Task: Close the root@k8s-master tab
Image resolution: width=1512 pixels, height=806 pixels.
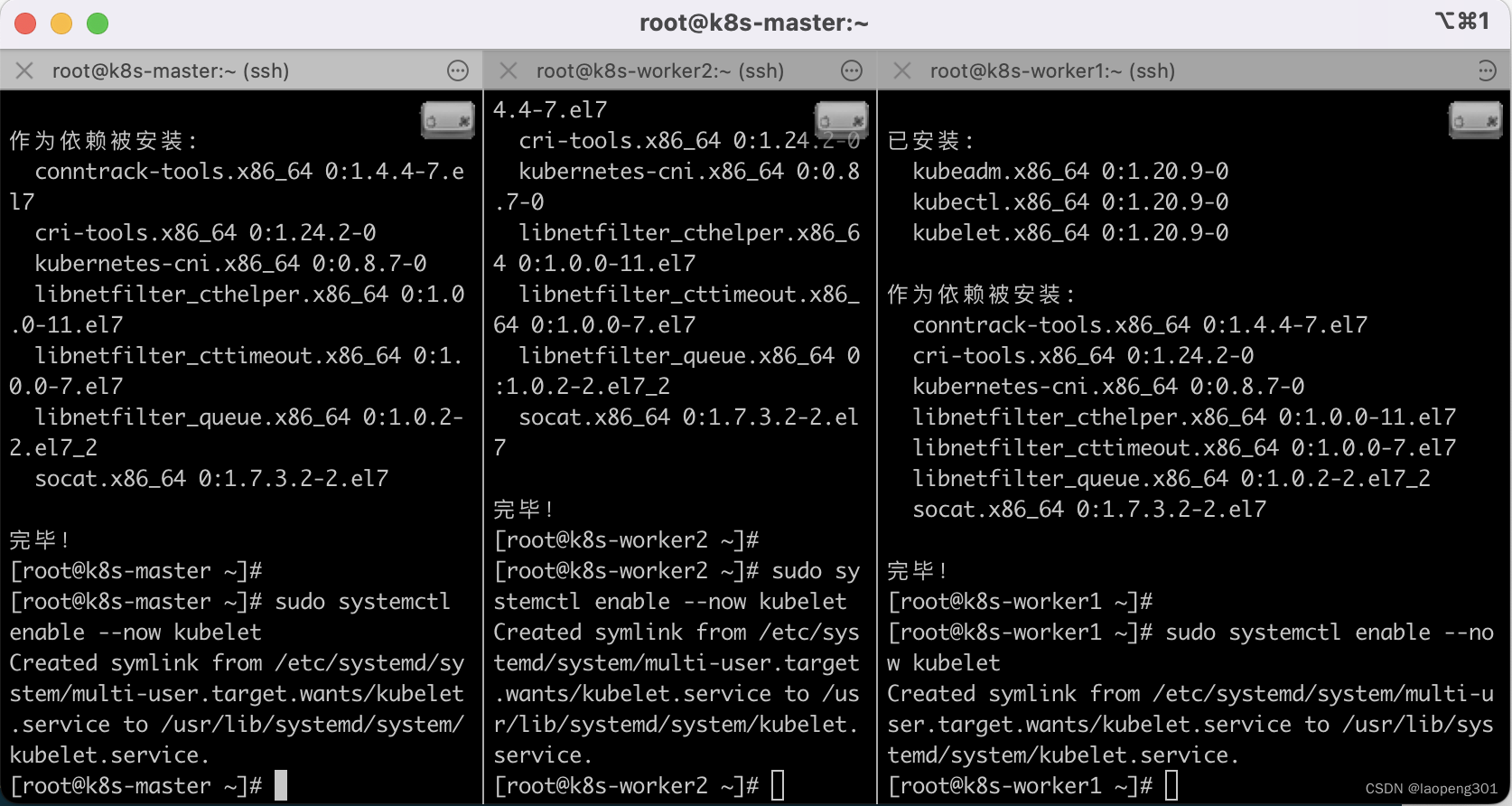Action: click(24, 70)
